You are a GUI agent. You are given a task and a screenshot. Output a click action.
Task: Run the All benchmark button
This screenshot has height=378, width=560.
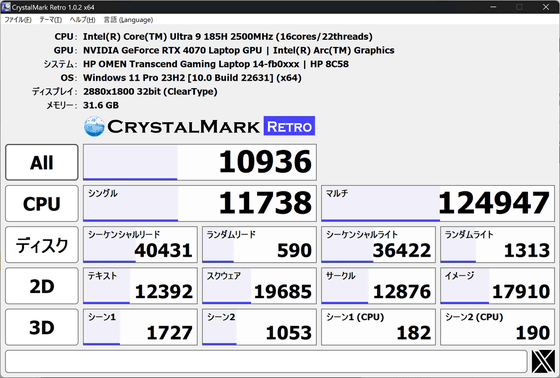(42, 162)
